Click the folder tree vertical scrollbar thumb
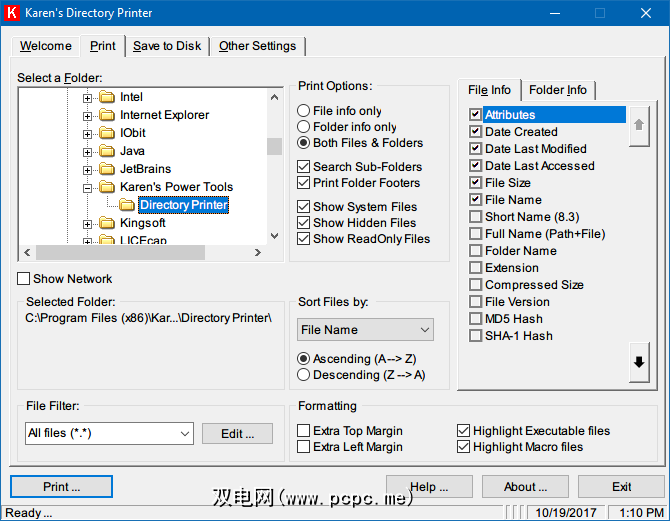 tap(274, 147)
